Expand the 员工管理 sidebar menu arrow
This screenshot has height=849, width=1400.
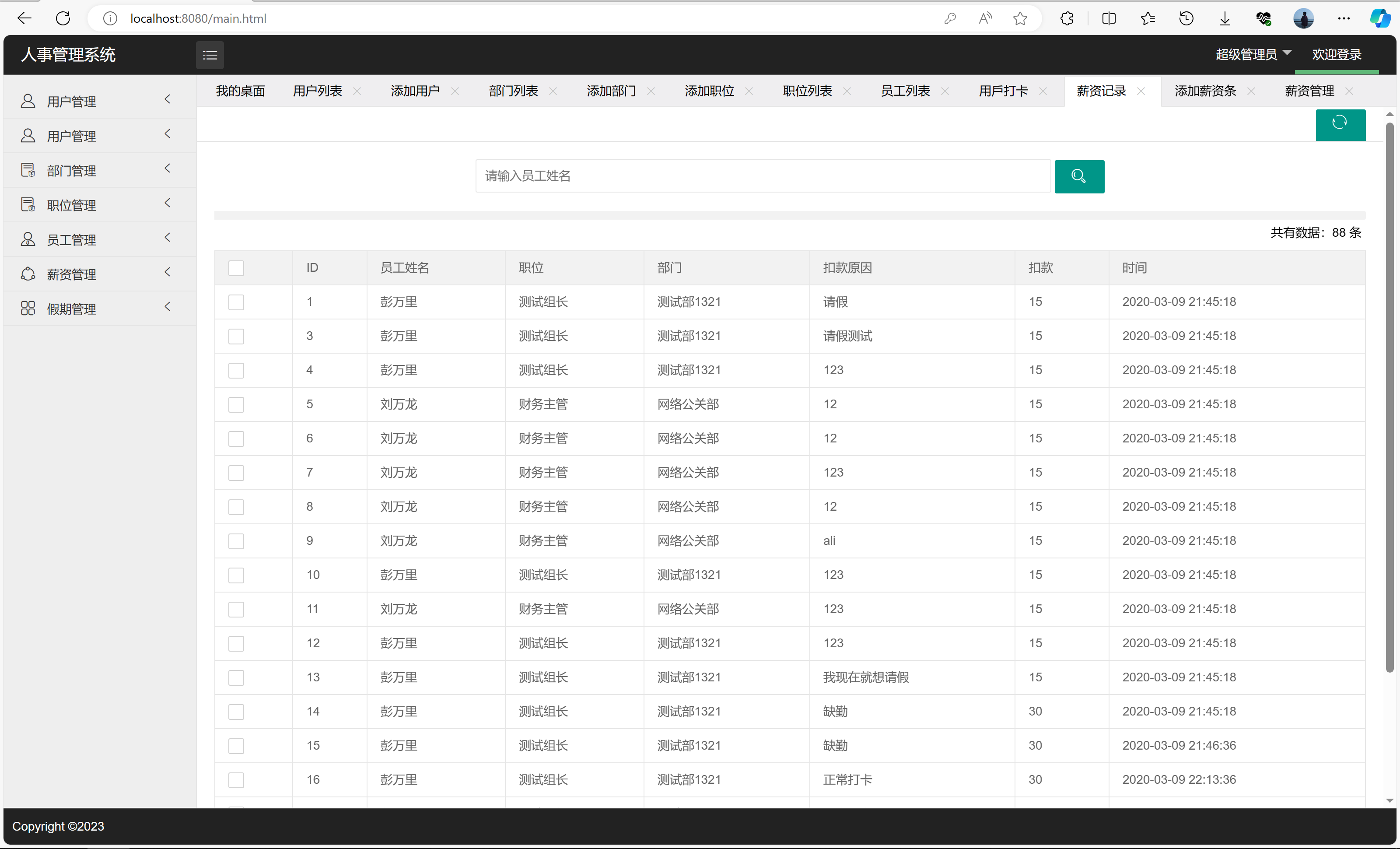pos(168,238)
